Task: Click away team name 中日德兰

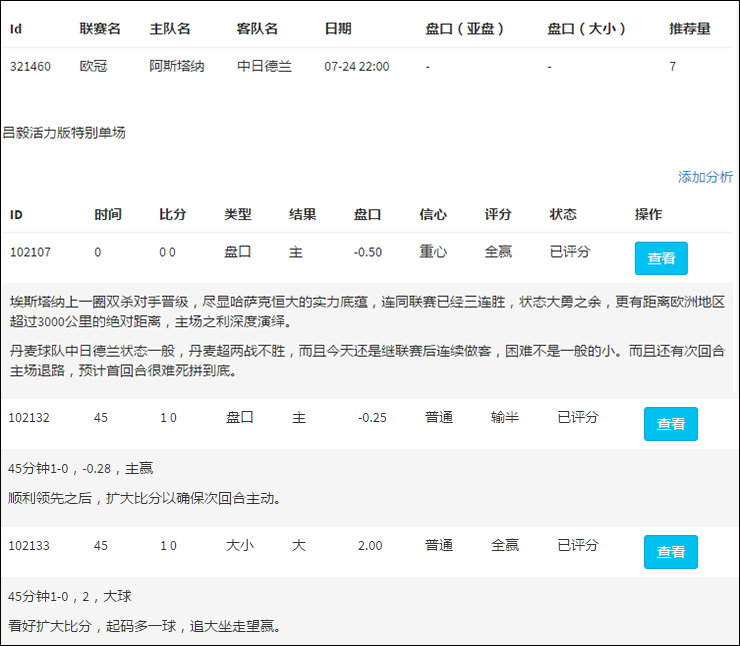Action: click(x=264, y=66)
